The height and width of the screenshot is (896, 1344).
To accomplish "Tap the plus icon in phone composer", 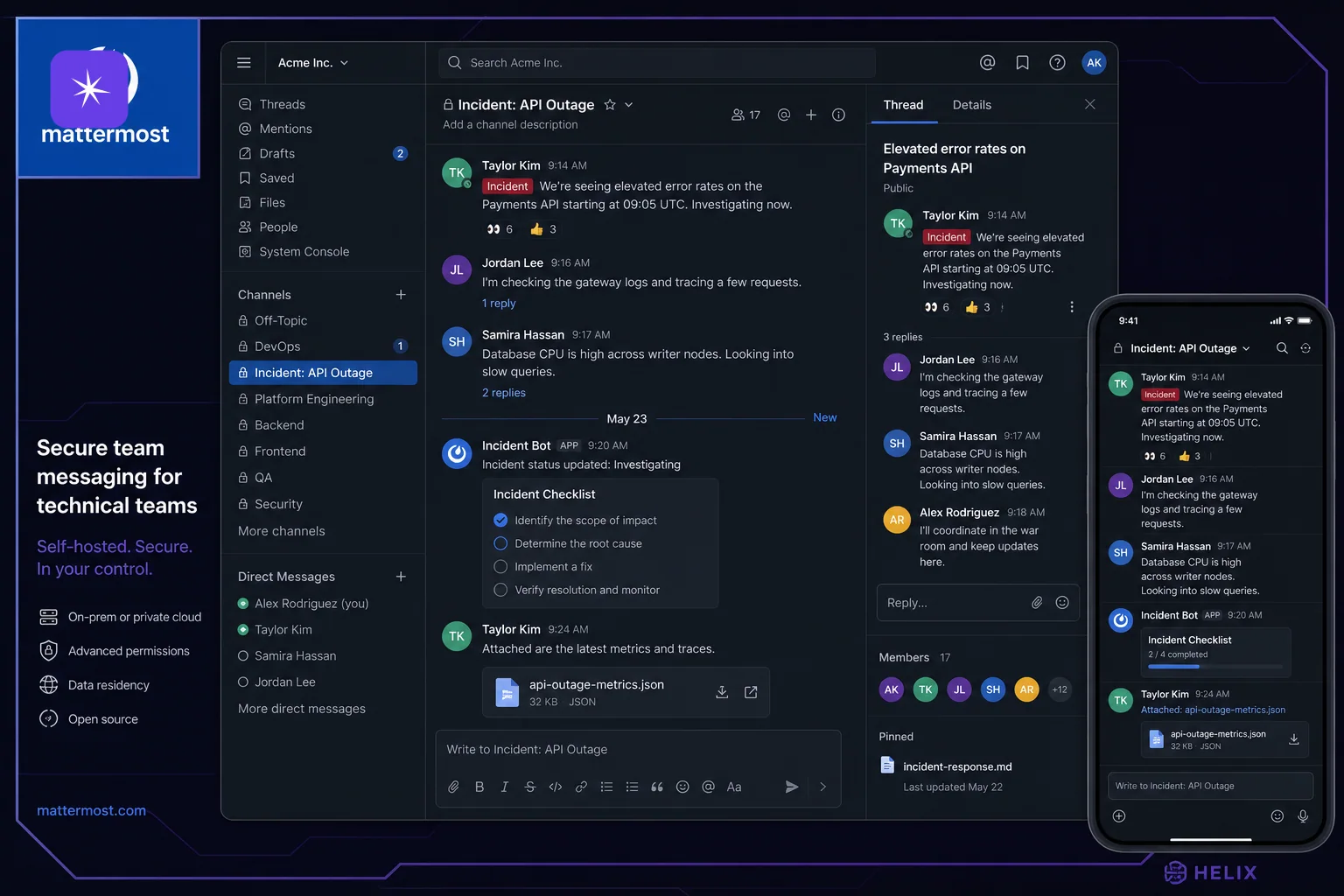I will pyautogui.click(x=1119, y=816).
